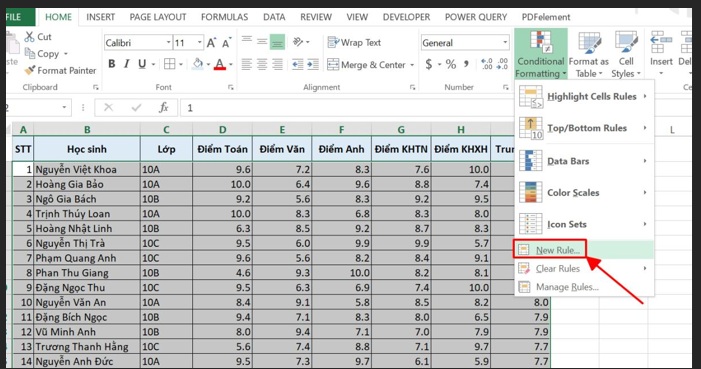Decrease font size with small A
This screenshot has width=701, height=369.
226,43
